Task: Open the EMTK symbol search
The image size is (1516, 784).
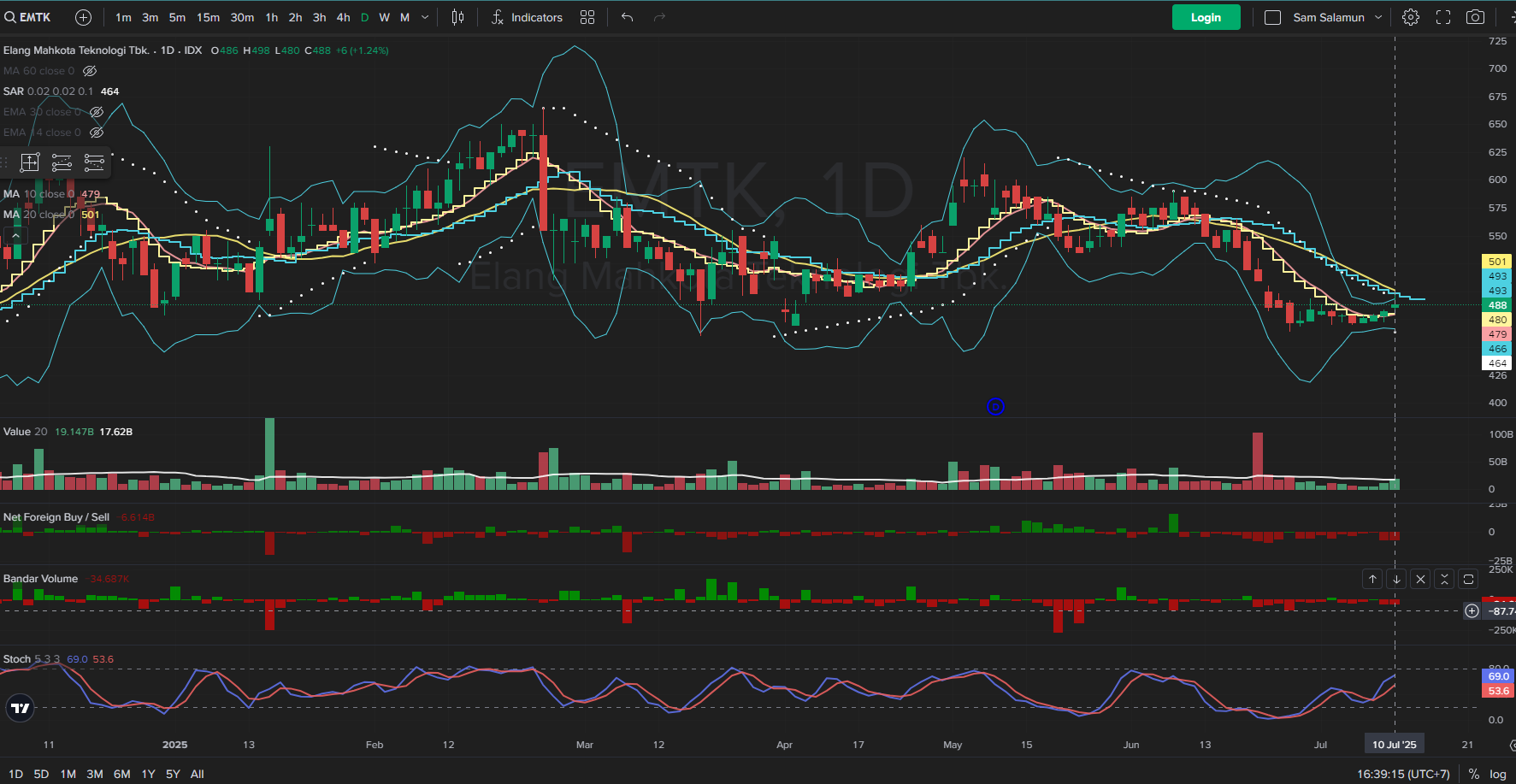Action: pos(28,17)
